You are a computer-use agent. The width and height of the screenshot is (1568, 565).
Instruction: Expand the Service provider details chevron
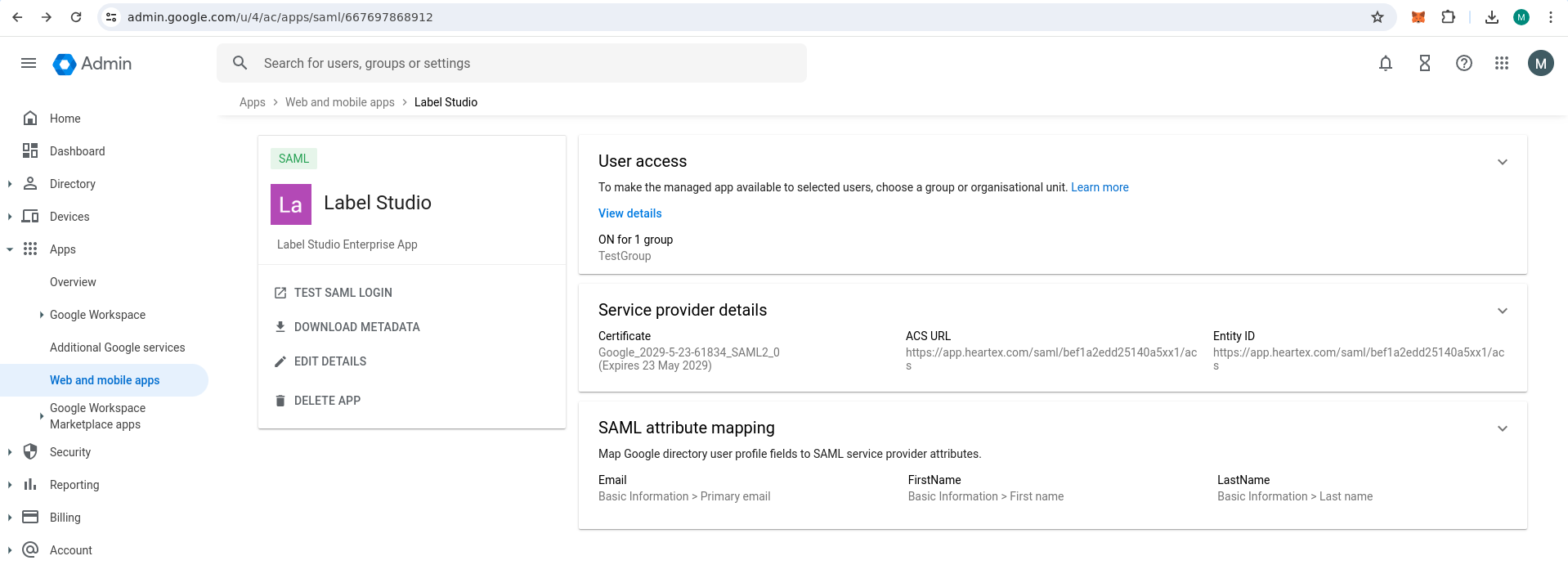1502,311
